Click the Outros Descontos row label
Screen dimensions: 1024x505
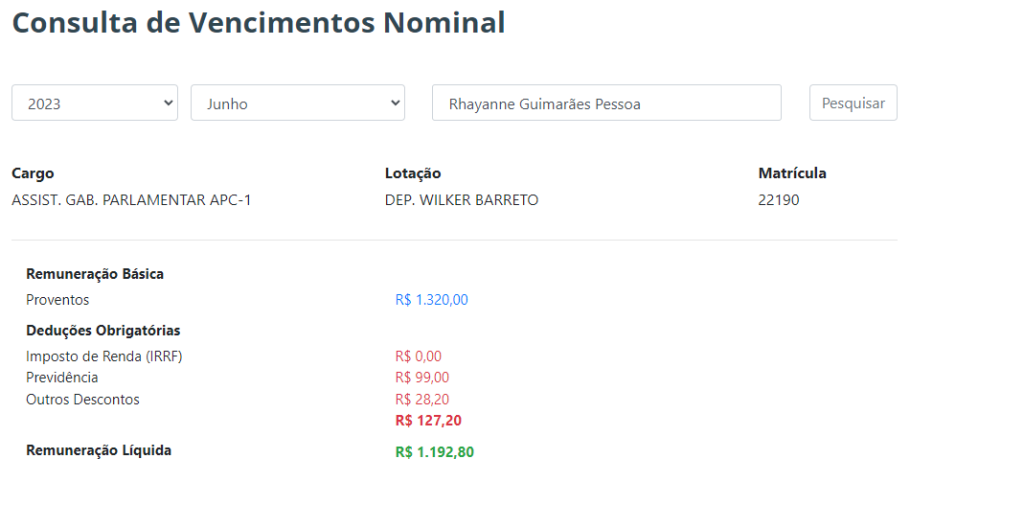[83, 399]
